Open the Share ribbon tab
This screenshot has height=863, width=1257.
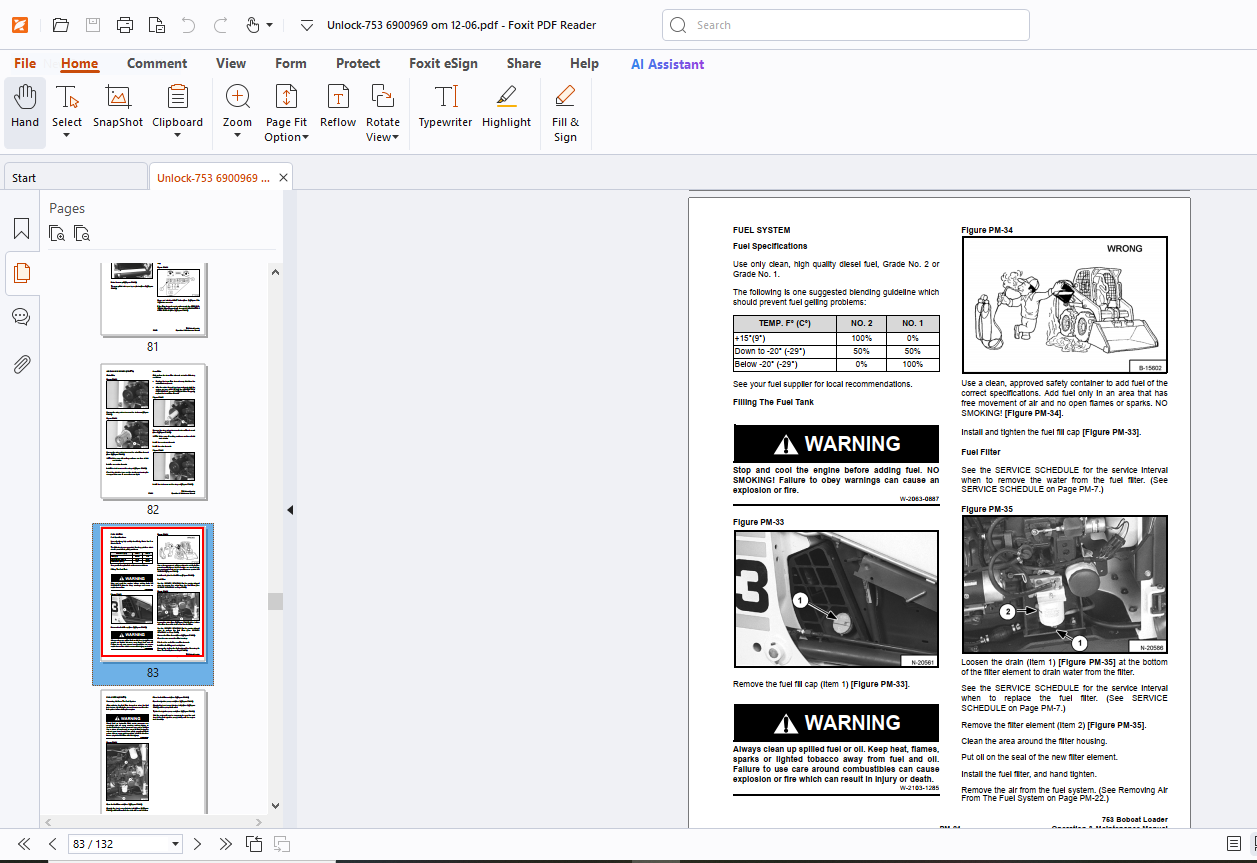point(524,63)
